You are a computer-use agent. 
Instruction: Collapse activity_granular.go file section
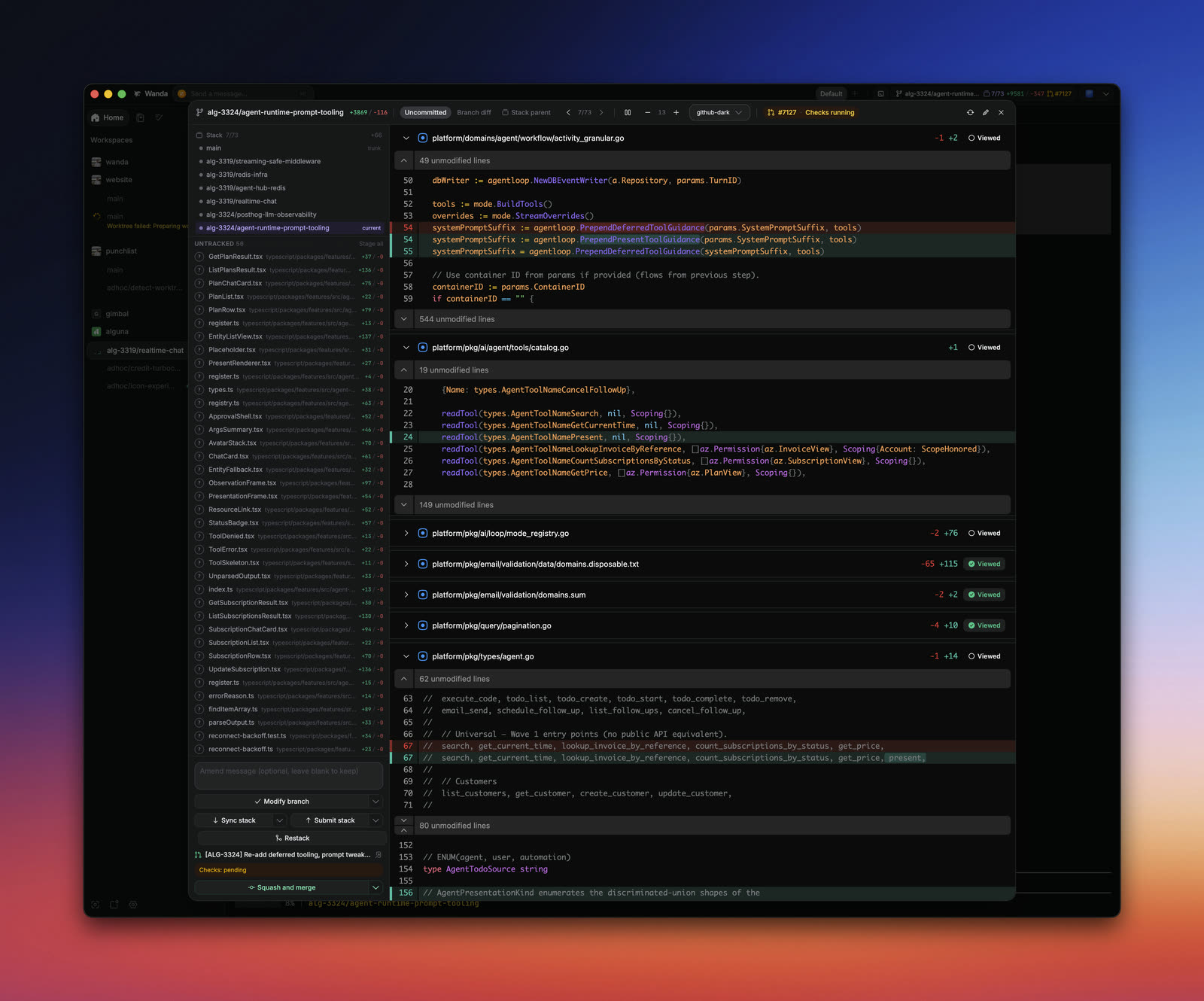coord(406,138)
